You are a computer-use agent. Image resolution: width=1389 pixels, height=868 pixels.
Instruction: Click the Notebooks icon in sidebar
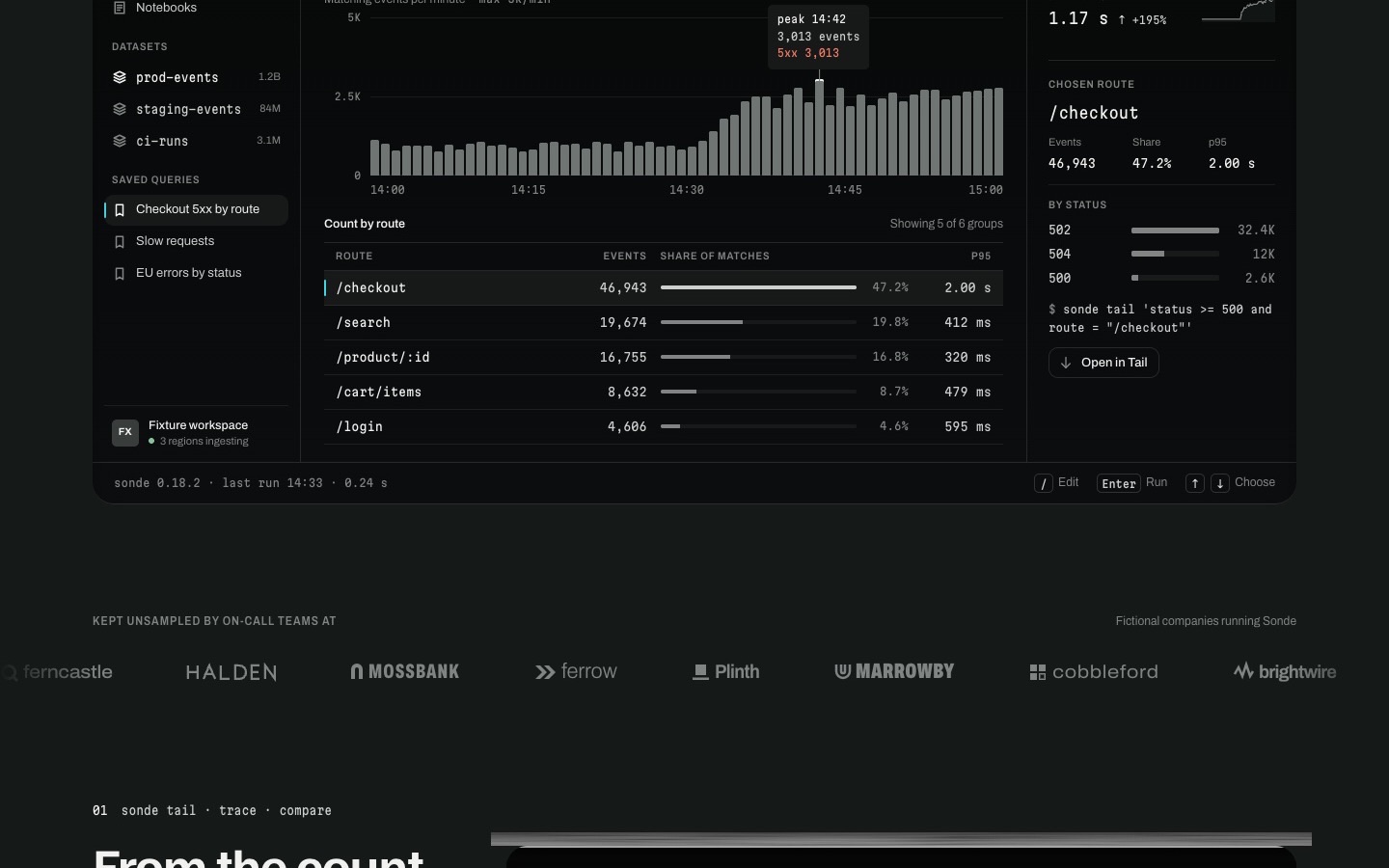120,8
